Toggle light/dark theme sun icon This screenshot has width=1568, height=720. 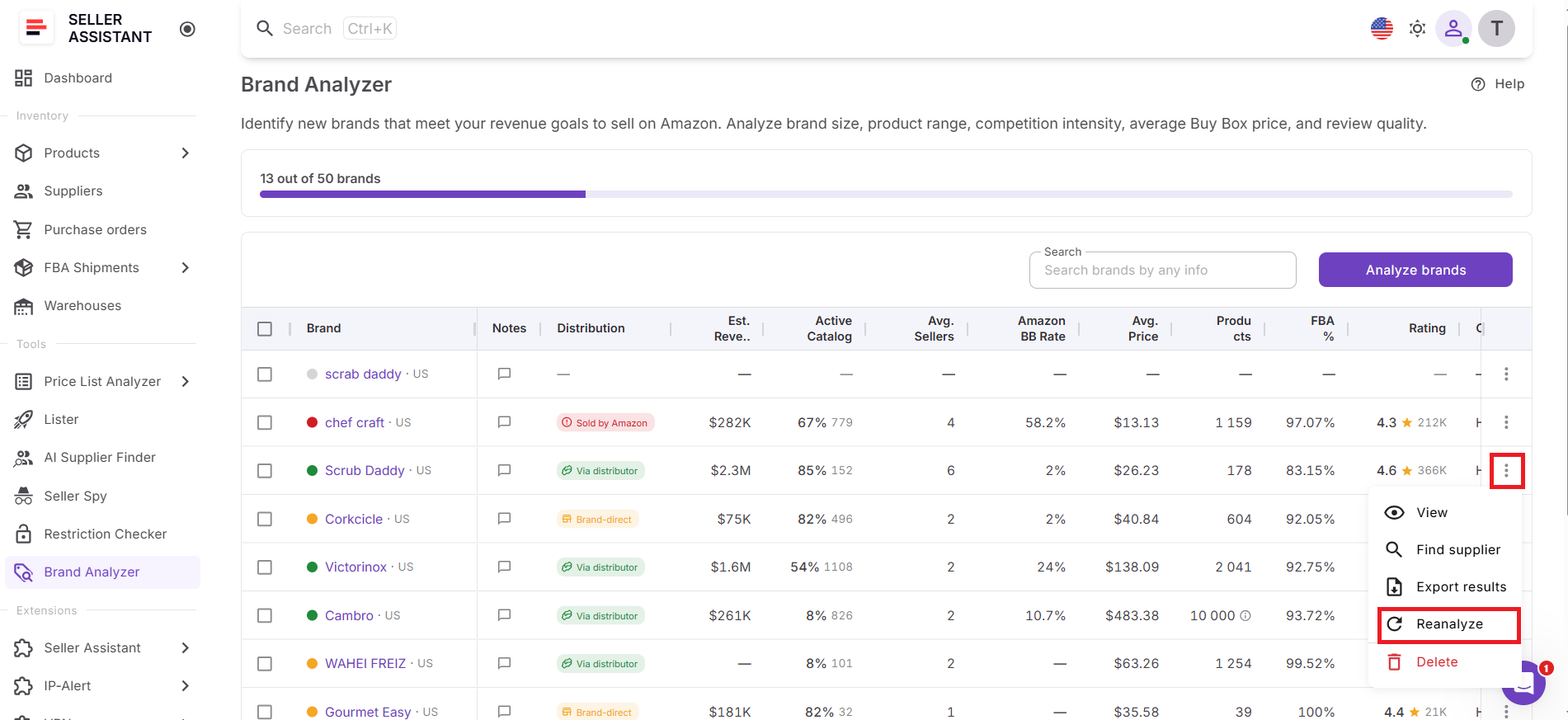click(1417, 29)
